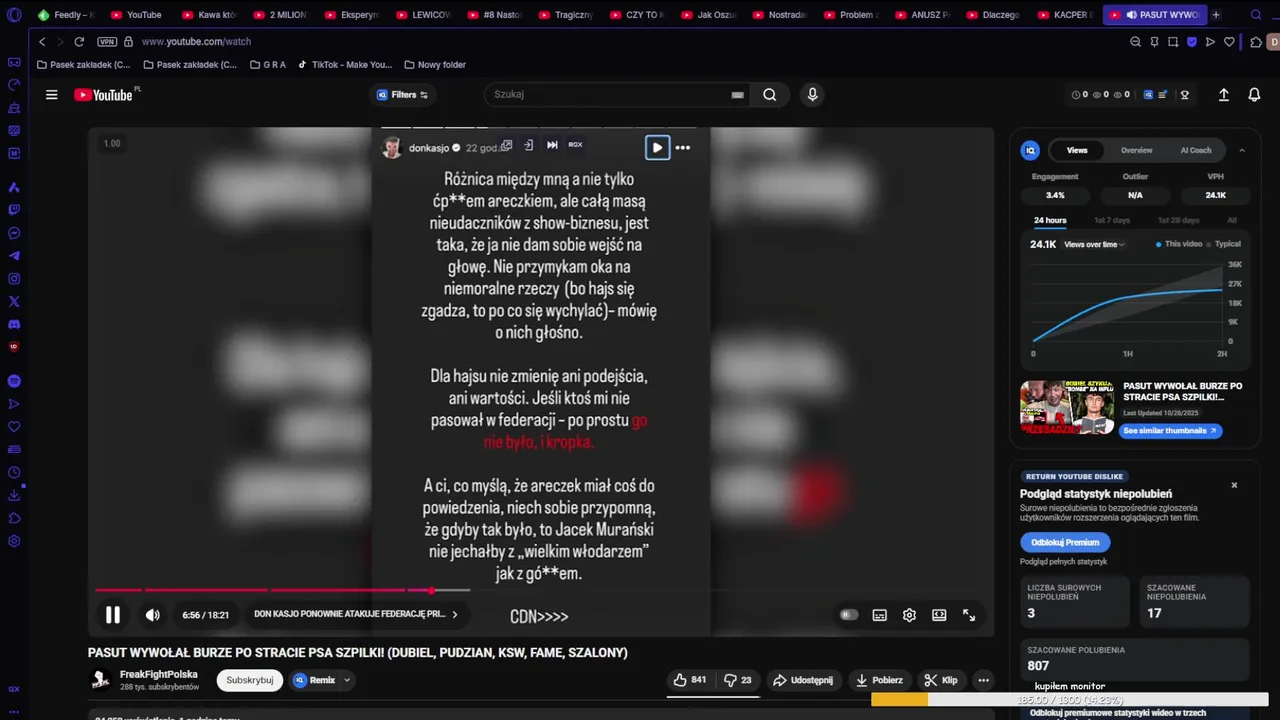The image size is (1280, 720).
Task: Switch to the Nostradamus browser tab
Action: [x=780, y=15]
